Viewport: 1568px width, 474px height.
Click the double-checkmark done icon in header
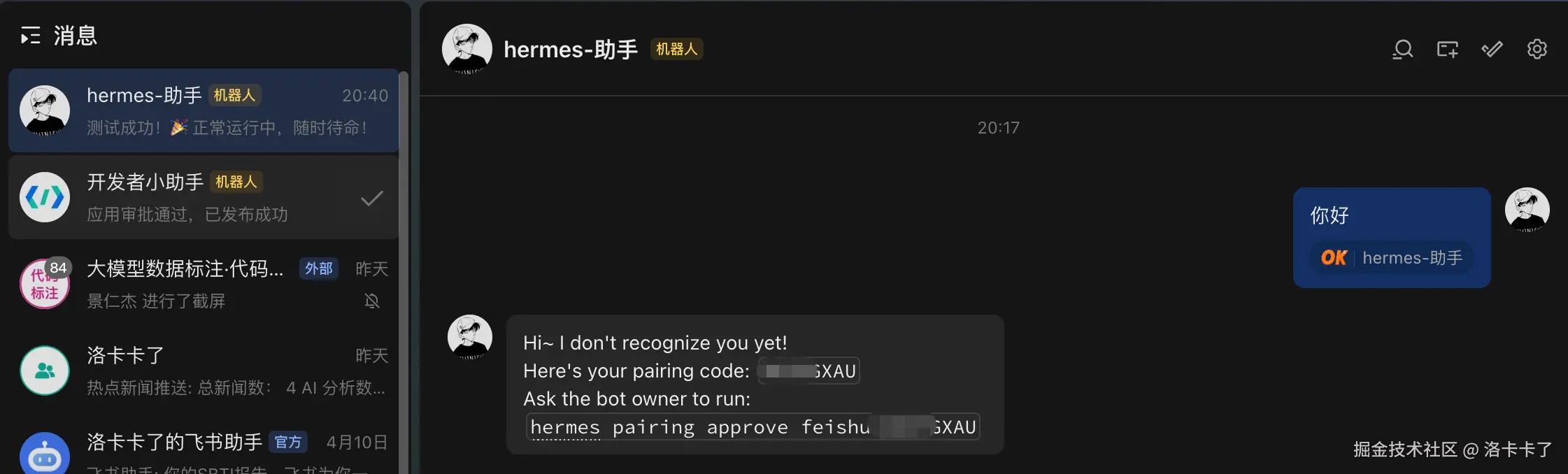tap(1492, 50)
